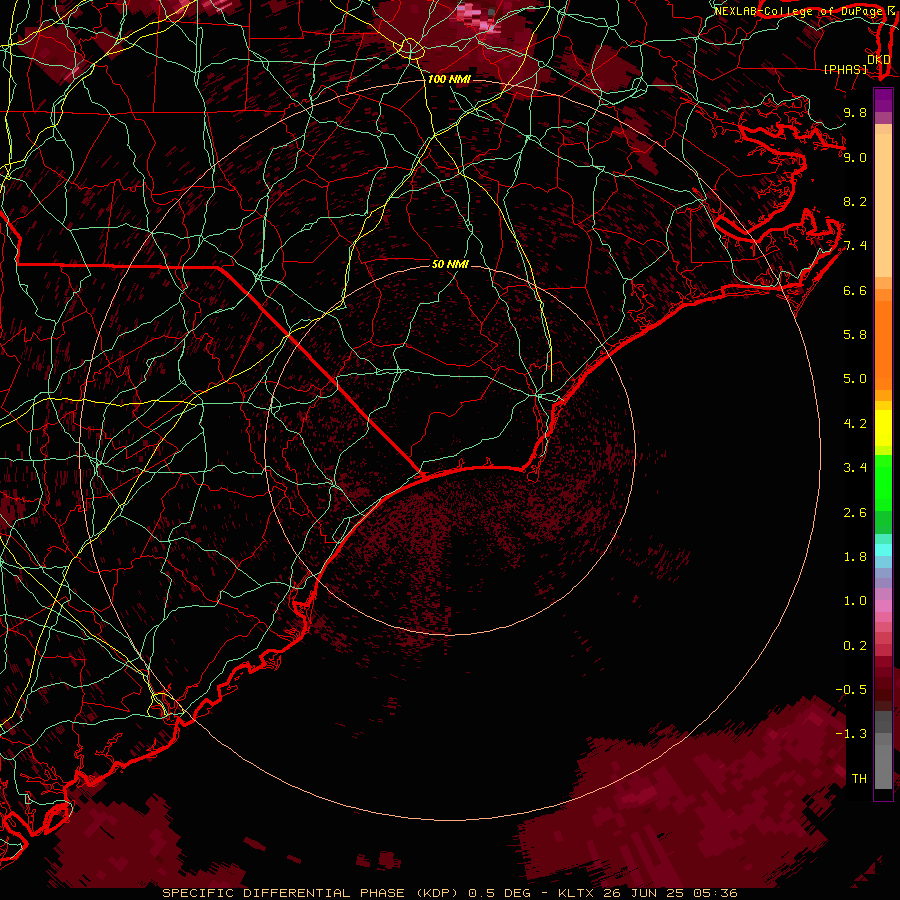Click the 1.8 color scale value
900x900 pixels.
[855, 557]
